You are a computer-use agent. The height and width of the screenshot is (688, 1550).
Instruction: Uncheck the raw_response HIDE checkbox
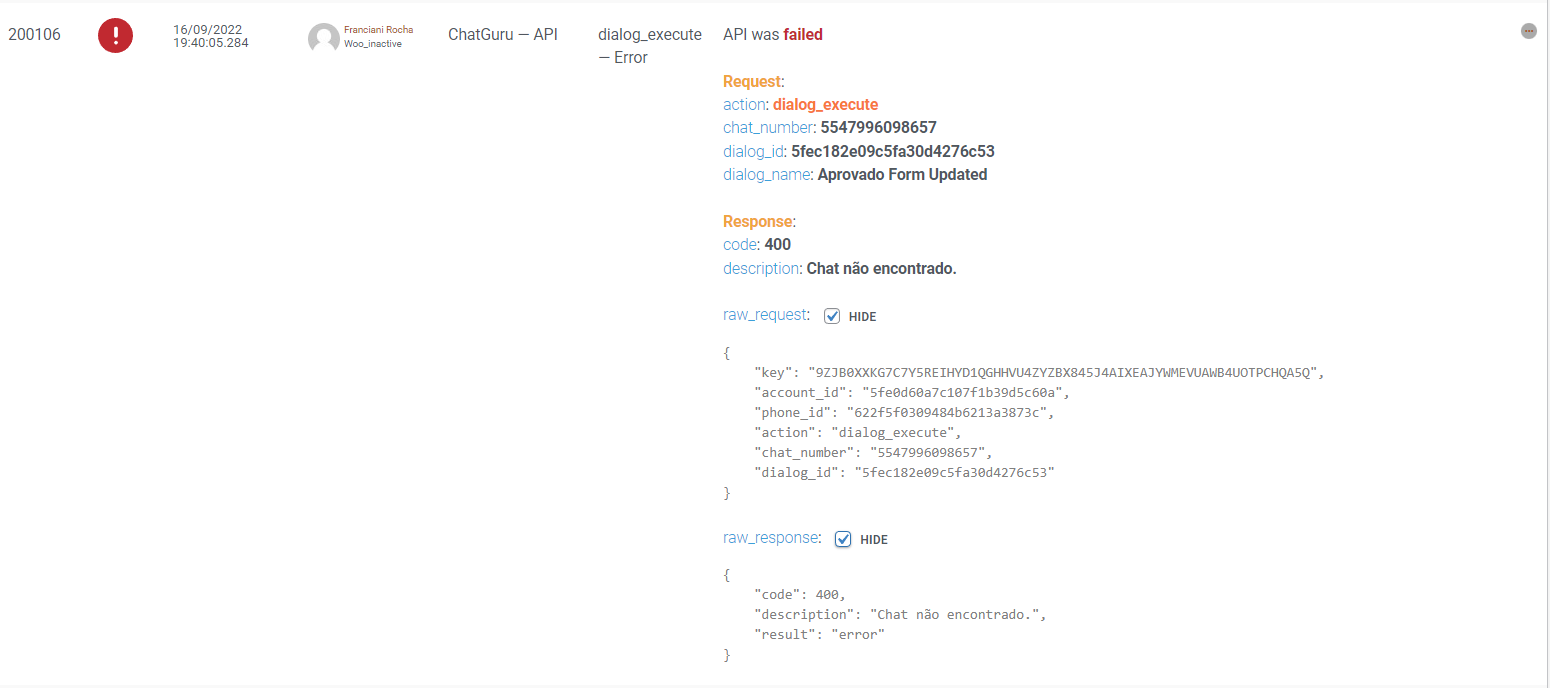tap(843, 539)
